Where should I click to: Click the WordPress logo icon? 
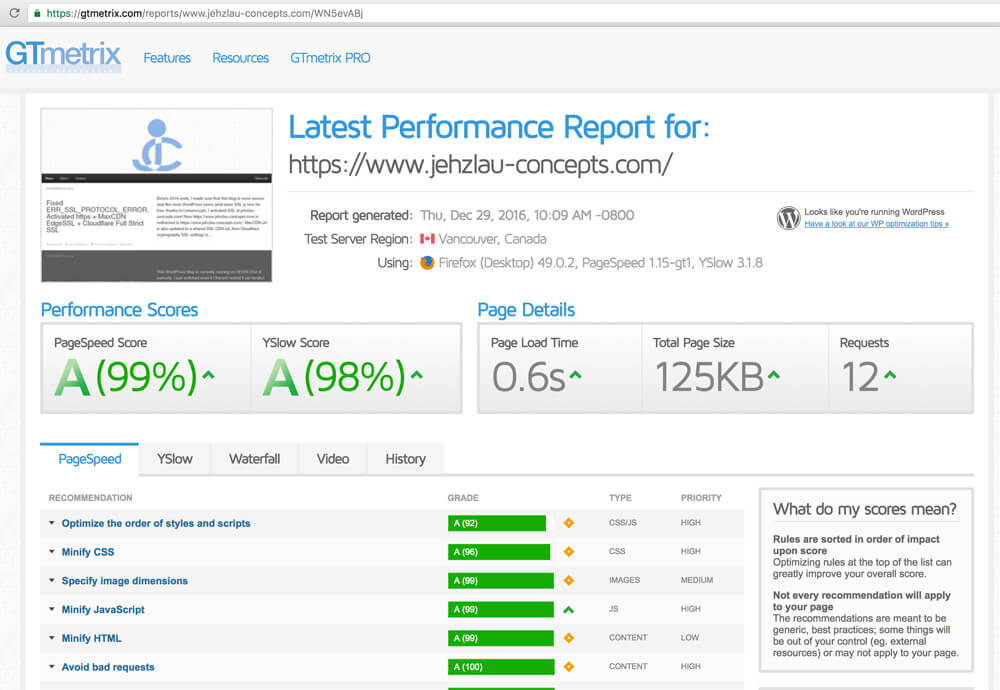[x=789, y=217]
